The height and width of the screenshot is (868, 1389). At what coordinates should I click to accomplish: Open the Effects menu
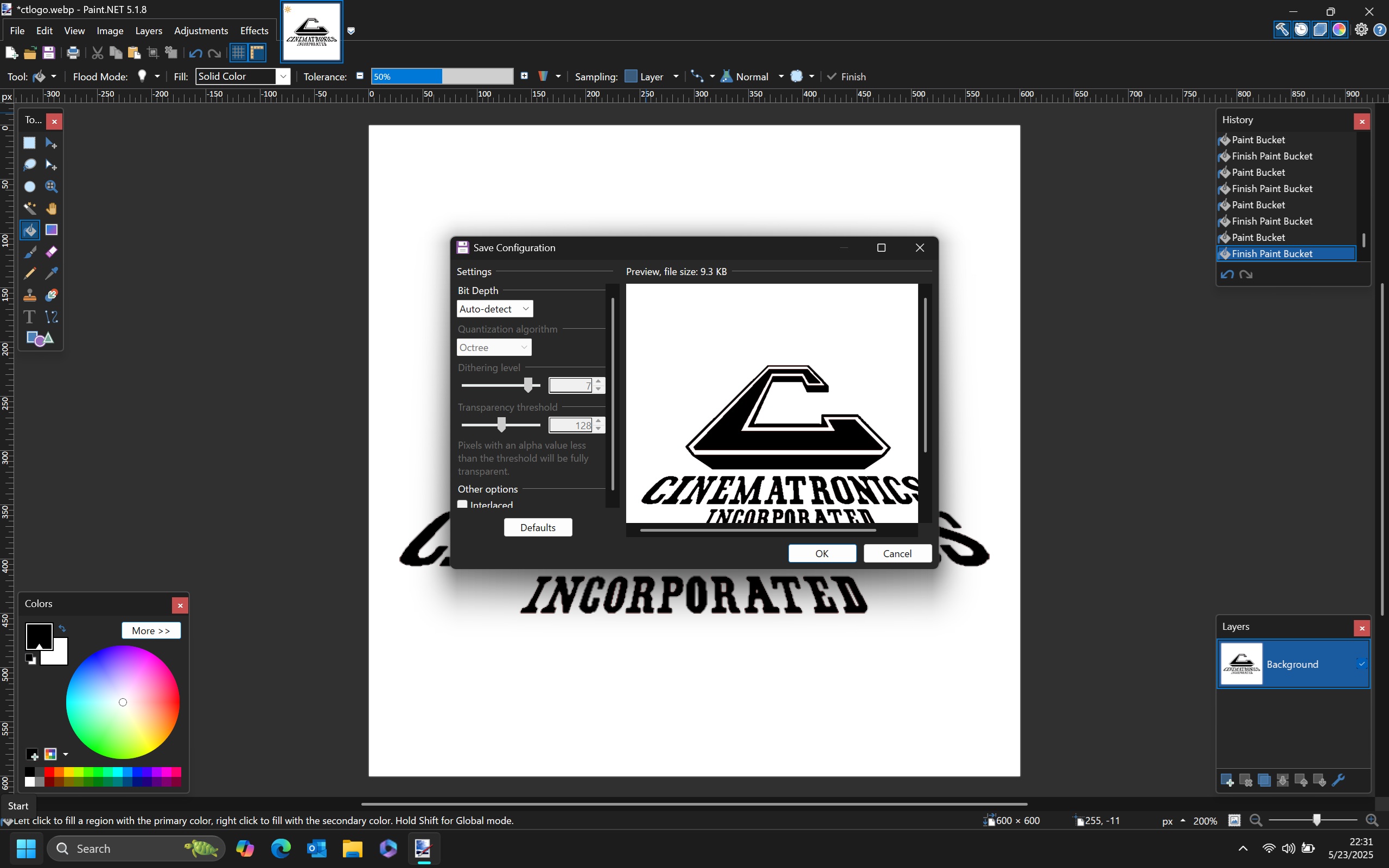tap(254, 30)
